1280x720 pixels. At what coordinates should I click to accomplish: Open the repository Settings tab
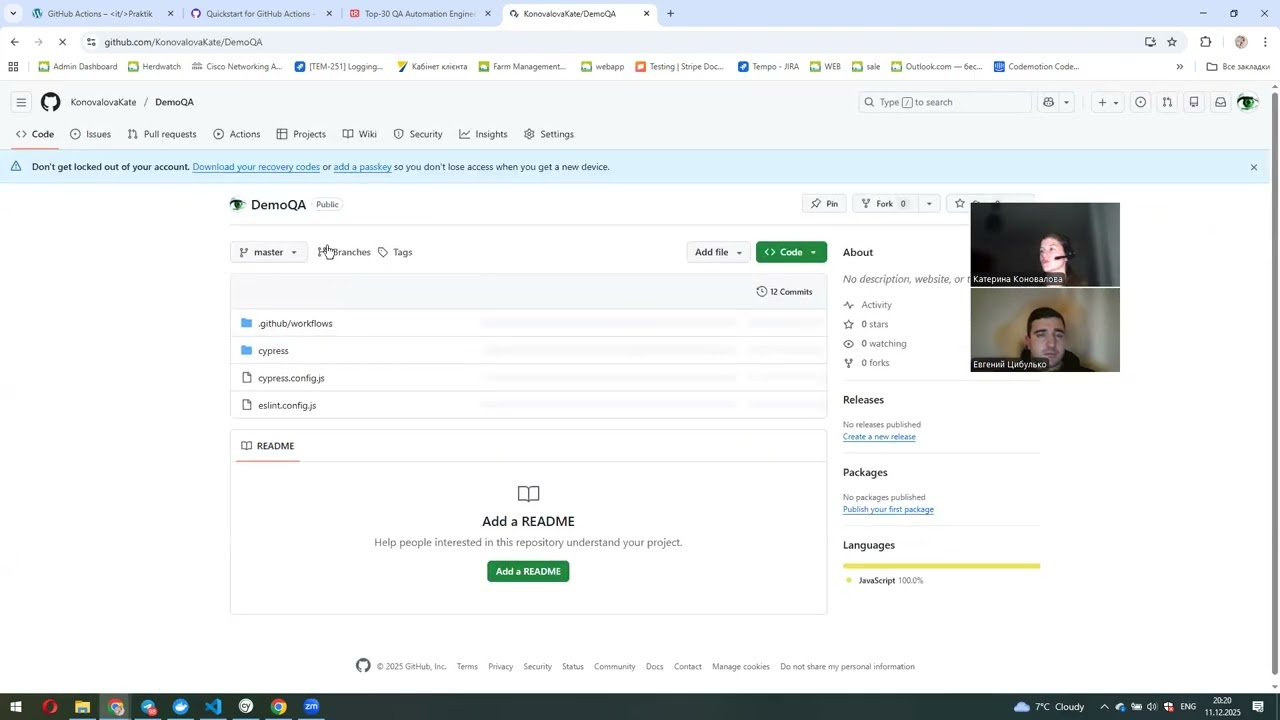(x=549, y=134)
